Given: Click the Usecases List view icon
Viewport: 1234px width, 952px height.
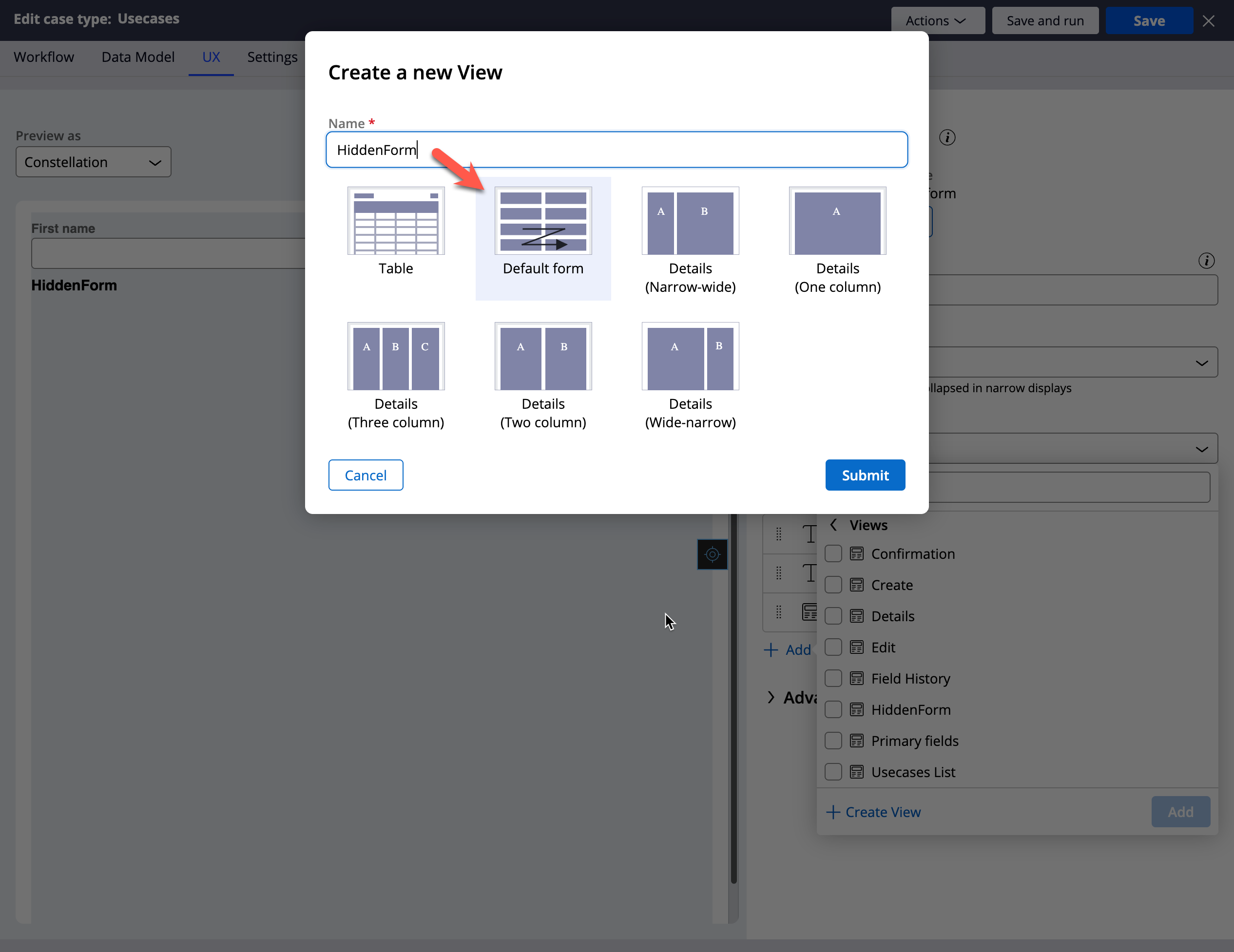Looking at the screenshot, I should [857, 772].
